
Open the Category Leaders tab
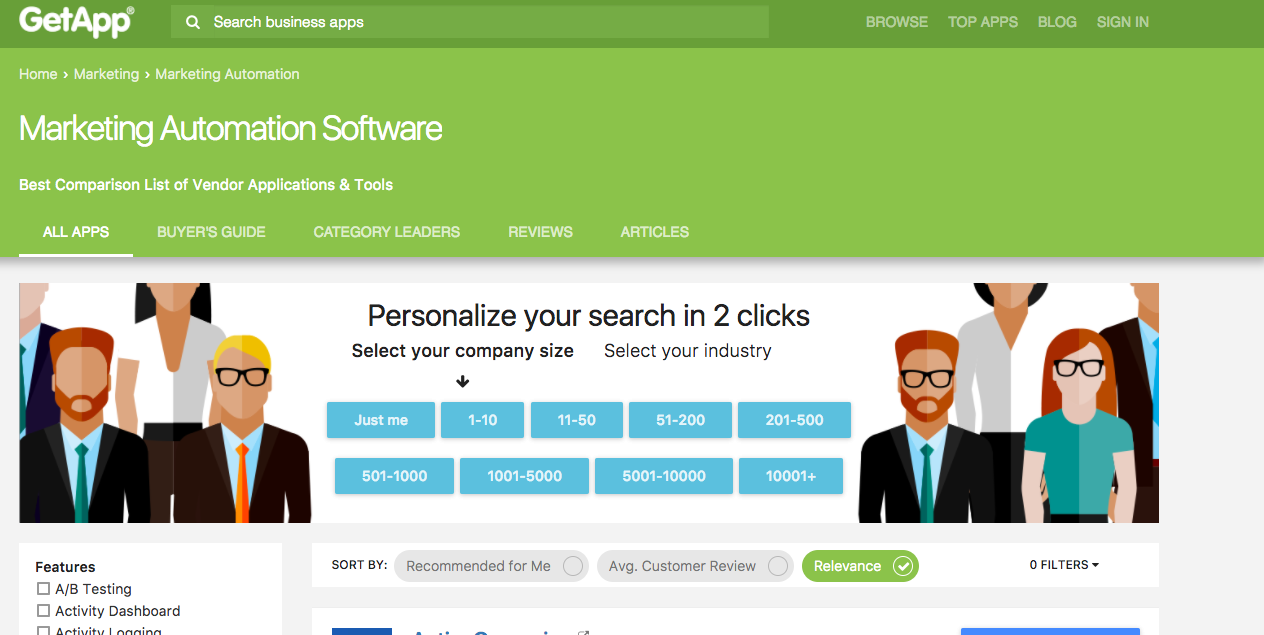[x=387, y=232]
